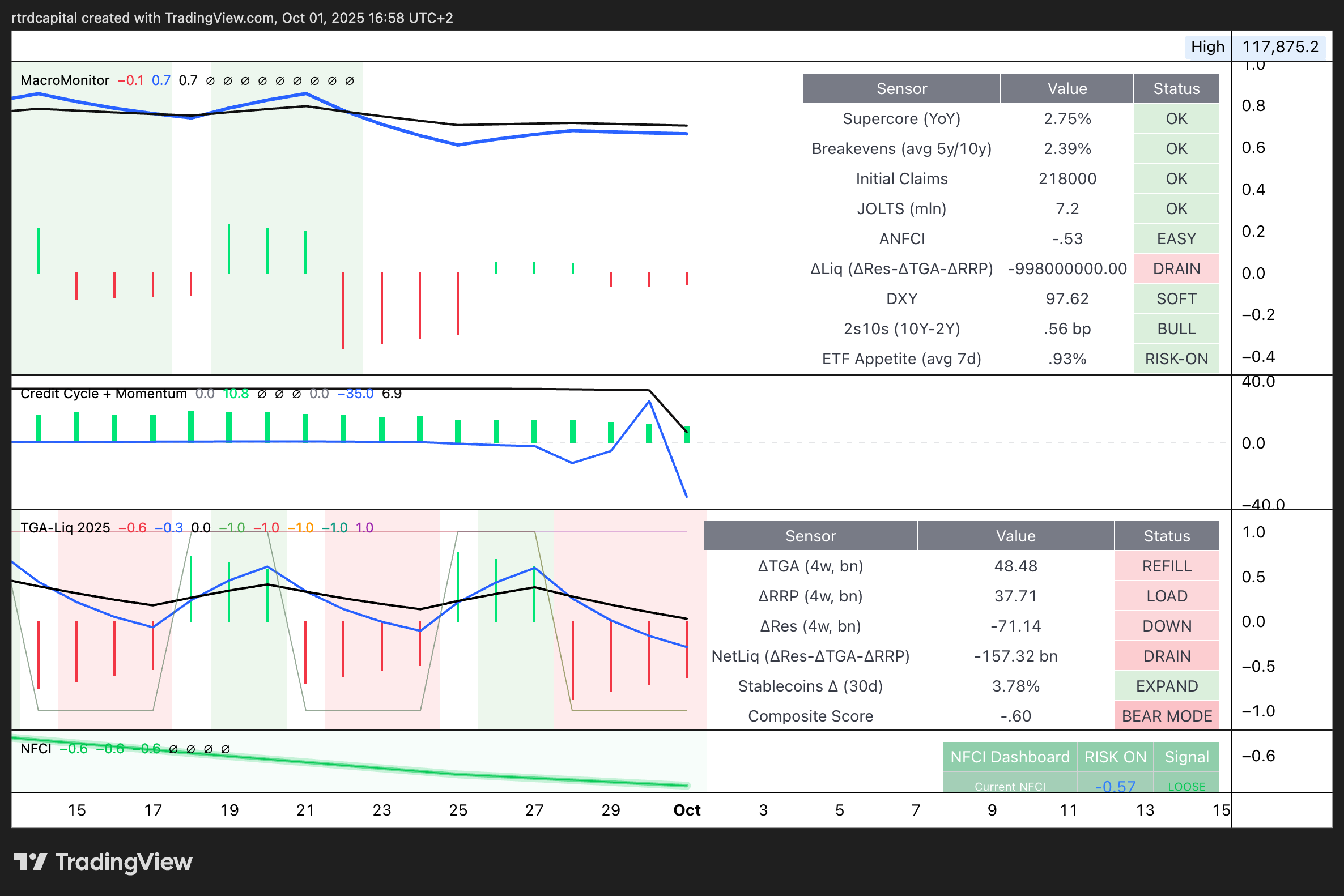Viewport: 1344px width, 896px height.
Task: Click the TradingView logo icon
Action: [29, 861]
